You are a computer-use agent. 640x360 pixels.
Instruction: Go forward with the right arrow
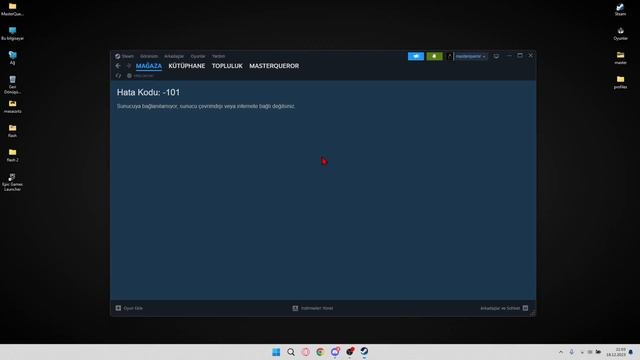pyautogui.click(x=129, y=66)
